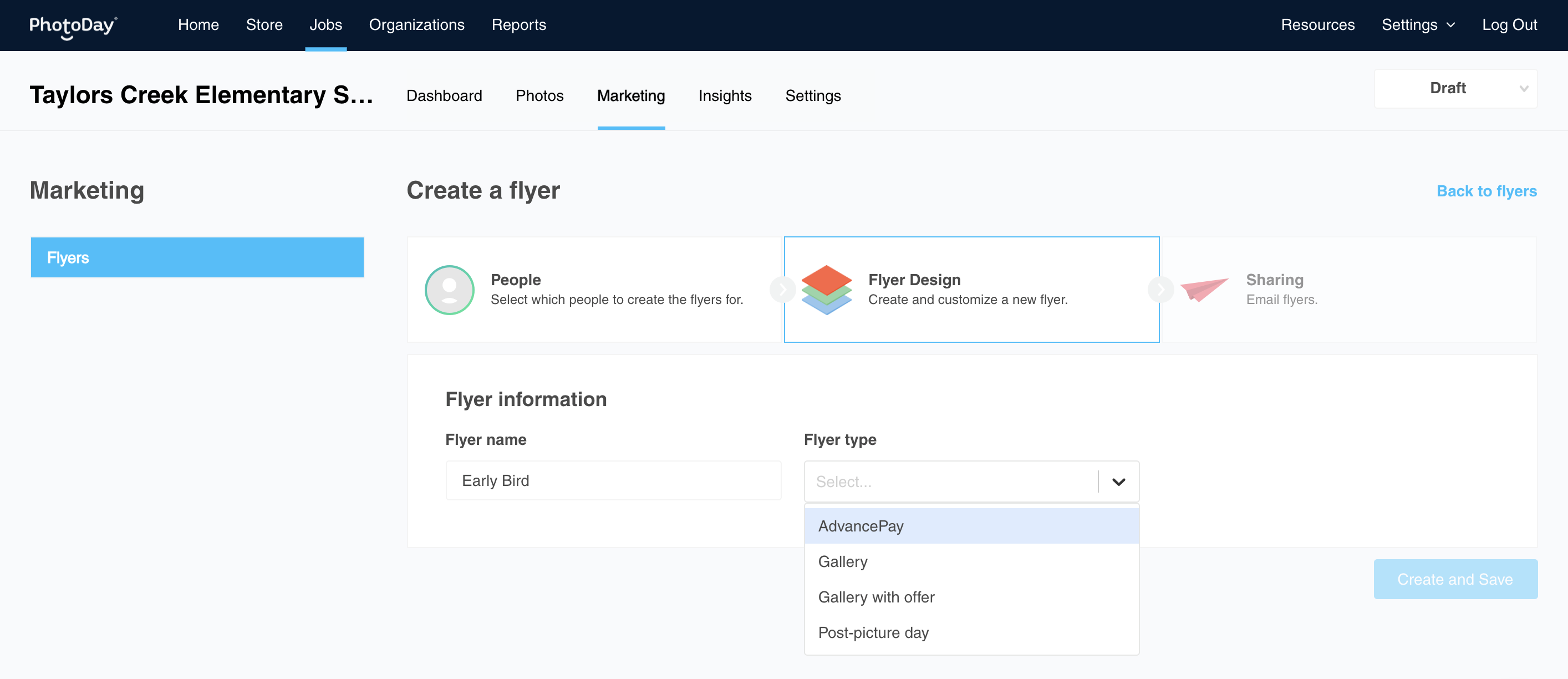Choose AdvancePay from the flyer type list

point(971,525)
